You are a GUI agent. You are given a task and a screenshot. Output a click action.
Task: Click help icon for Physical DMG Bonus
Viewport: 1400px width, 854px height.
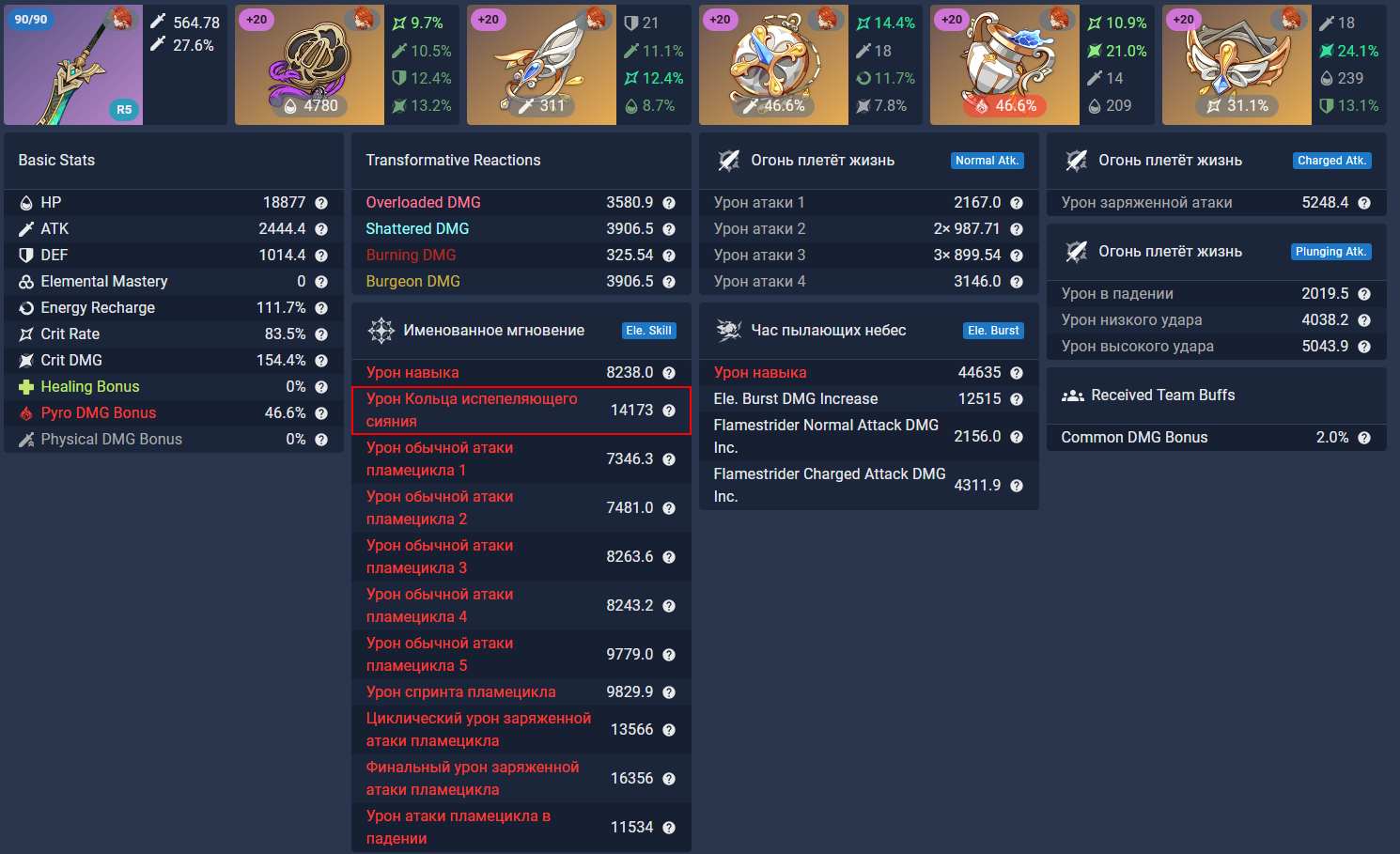(321, 440)
